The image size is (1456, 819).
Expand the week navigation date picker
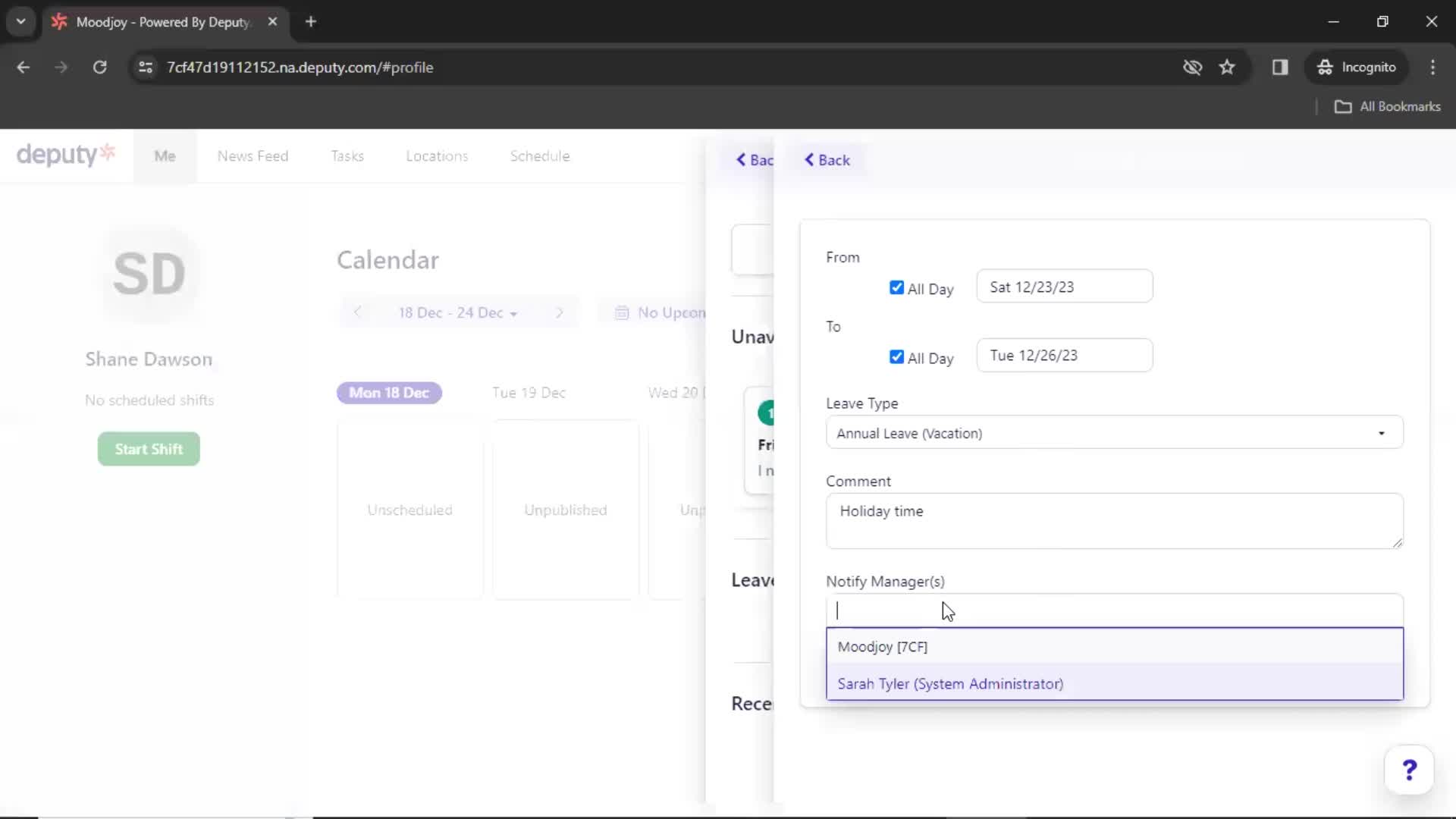458,313
